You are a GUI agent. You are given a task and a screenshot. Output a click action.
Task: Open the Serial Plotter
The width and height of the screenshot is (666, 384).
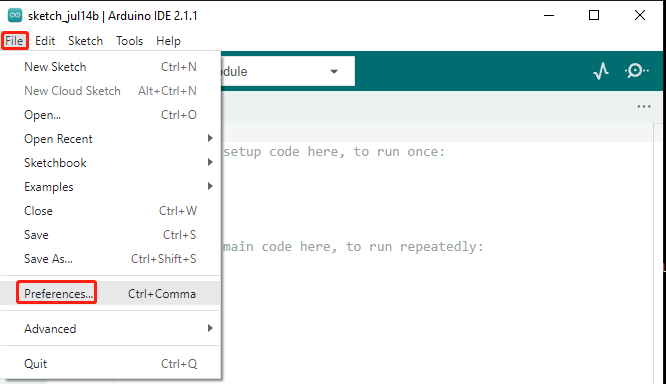601,71
